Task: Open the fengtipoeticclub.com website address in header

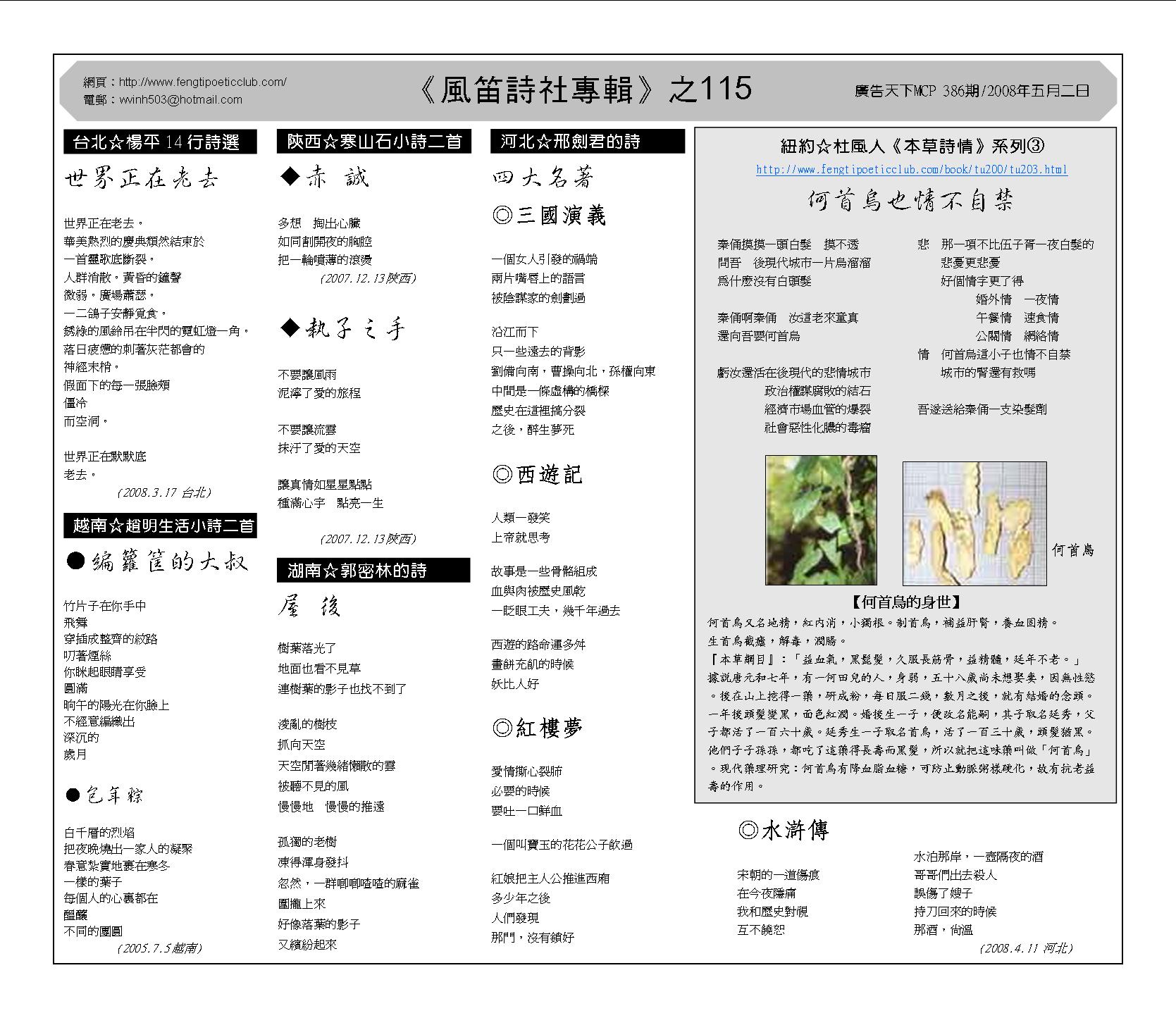Action: click(x=202, y=82)
